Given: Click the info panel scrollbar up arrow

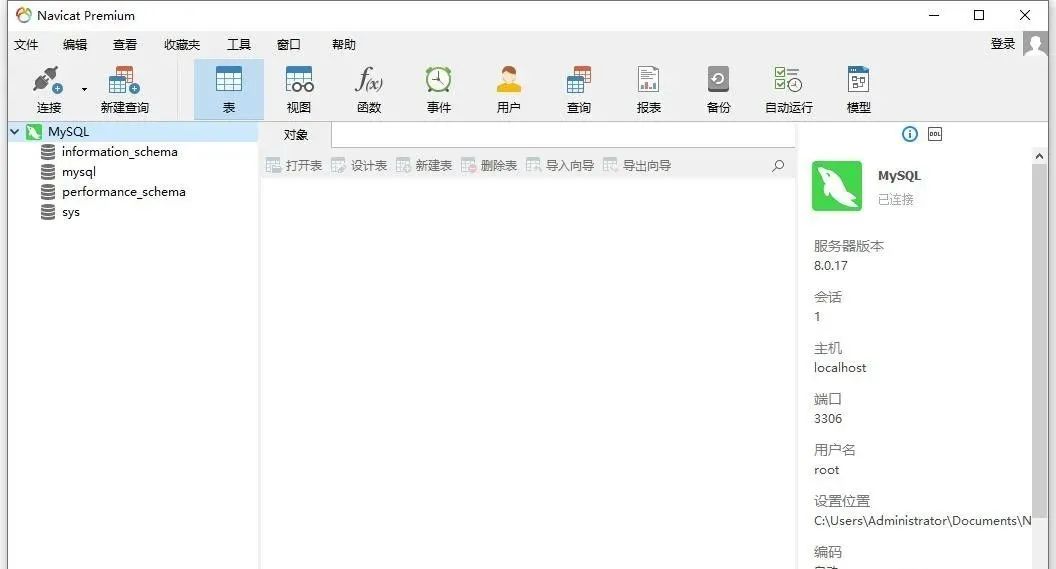Looking at the screenshot, I should point(1039,156).
